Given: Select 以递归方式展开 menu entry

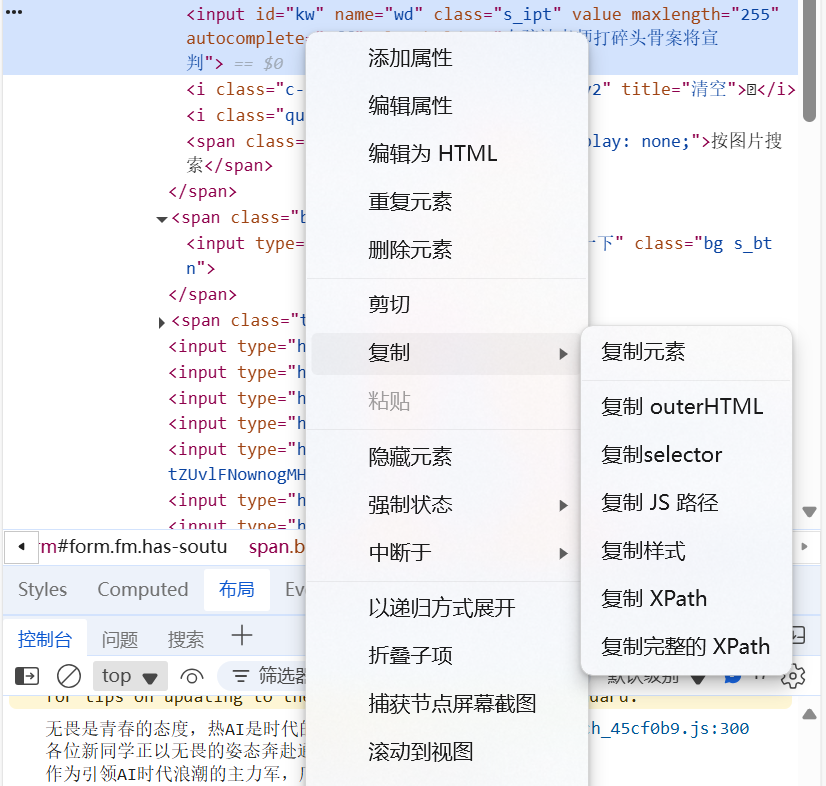Looking at the screenshot, I should [x=446, y=608].
